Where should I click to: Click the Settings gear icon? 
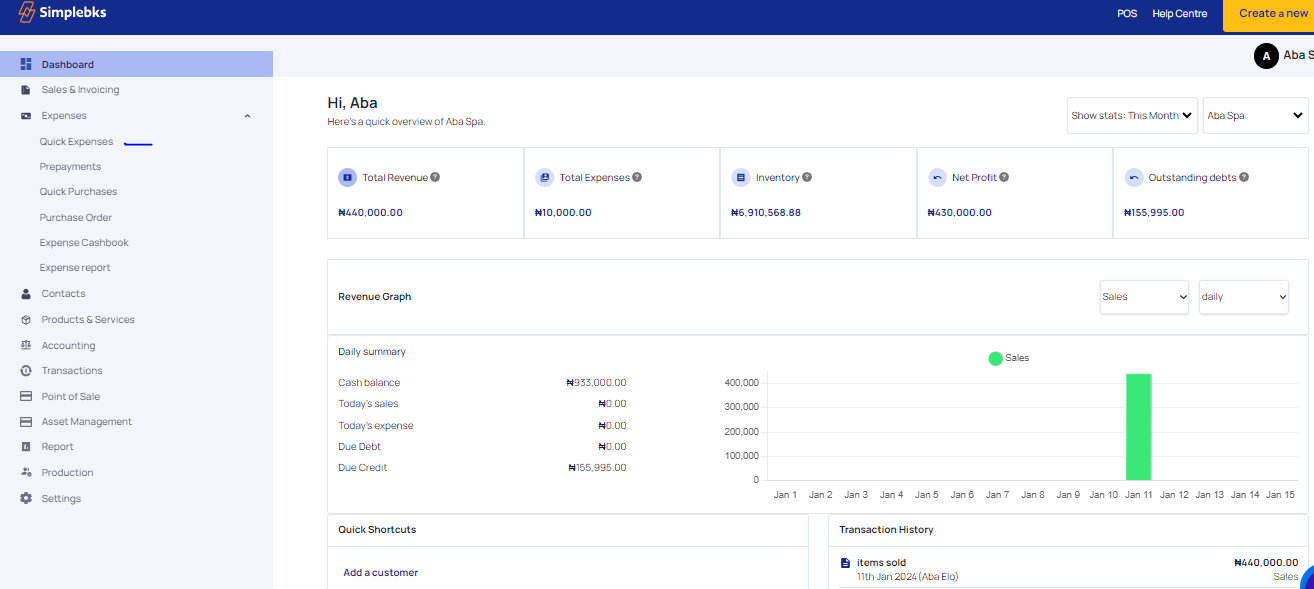click(26, 498)
